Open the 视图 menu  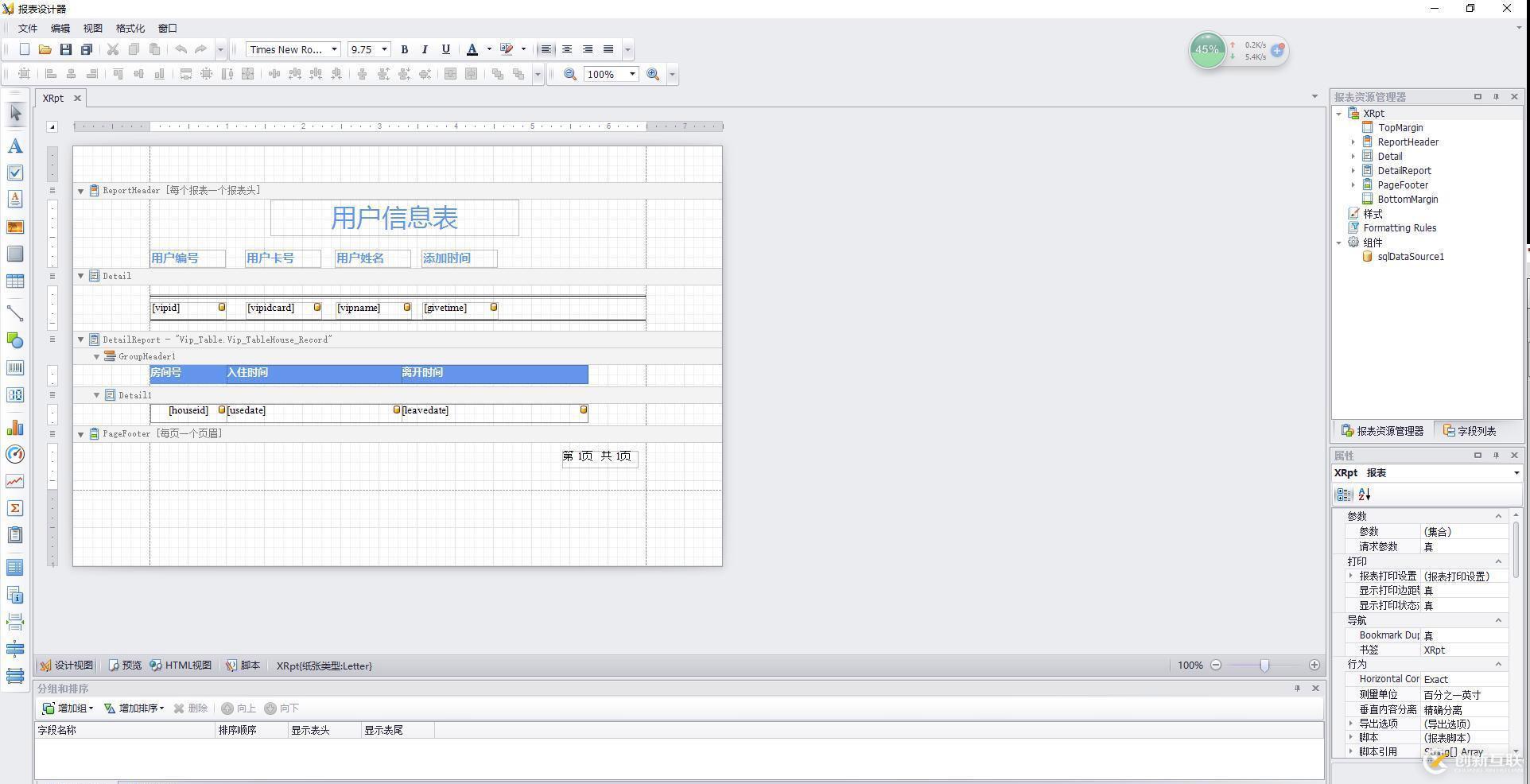click(93, 28)
